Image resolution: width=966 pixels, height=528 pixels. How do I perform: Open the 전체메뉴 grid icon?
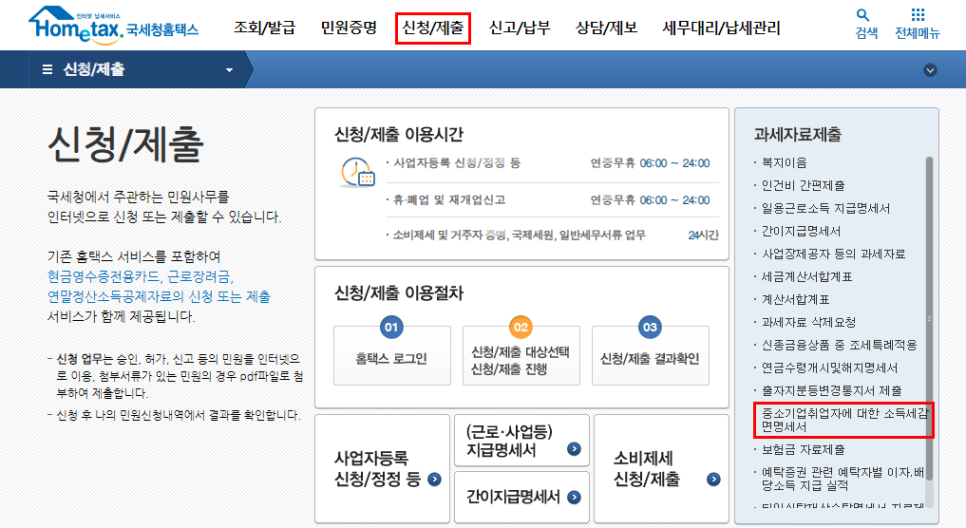tap(917, 15)
